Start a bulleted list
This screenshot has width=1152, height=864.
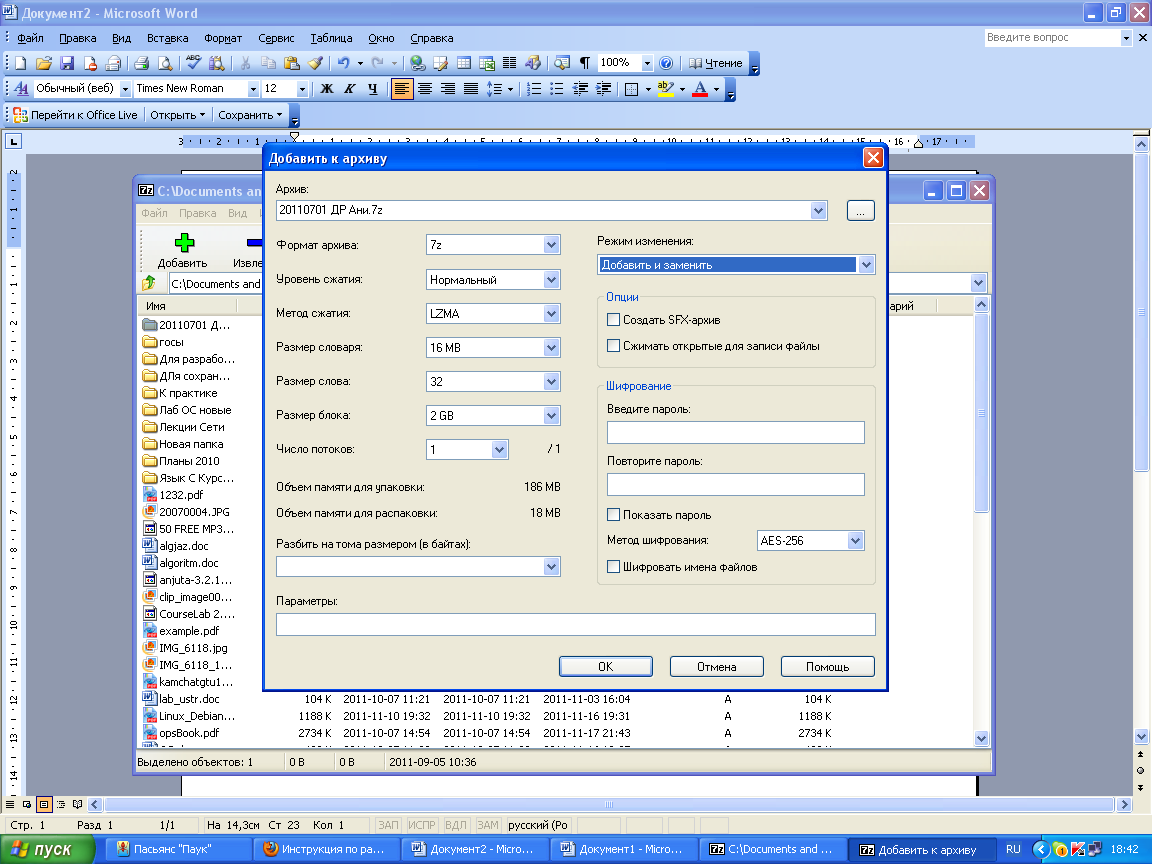pyautogui.click(x=557, y=89)
